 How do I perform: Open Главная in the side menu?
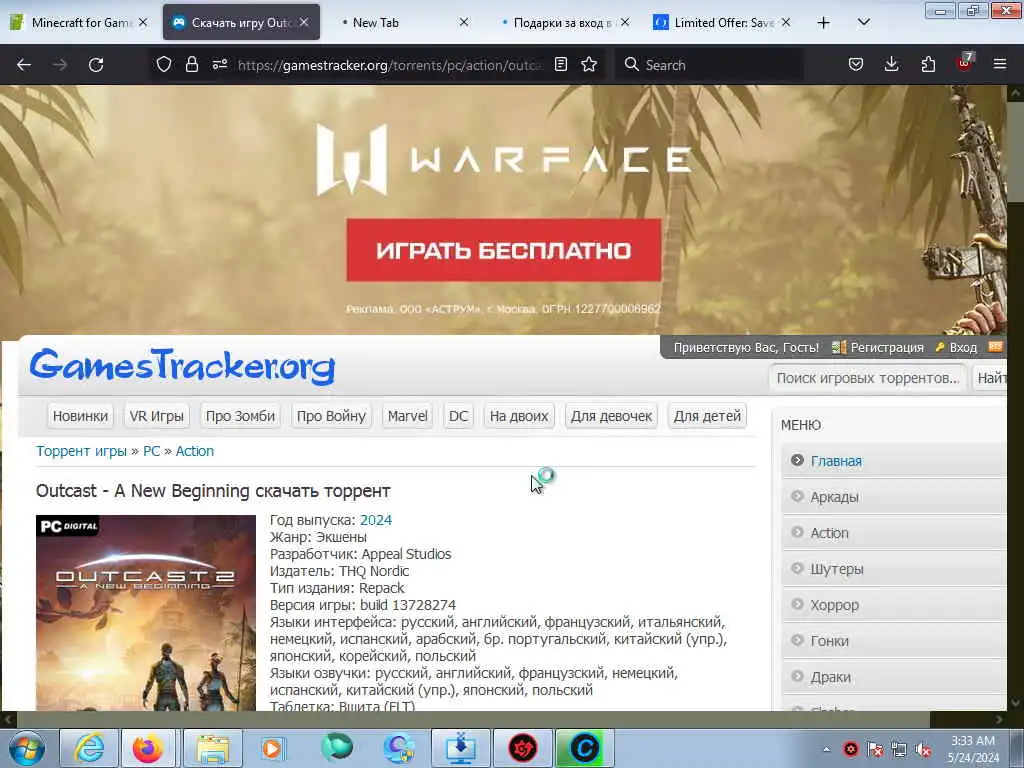[894, 460]
